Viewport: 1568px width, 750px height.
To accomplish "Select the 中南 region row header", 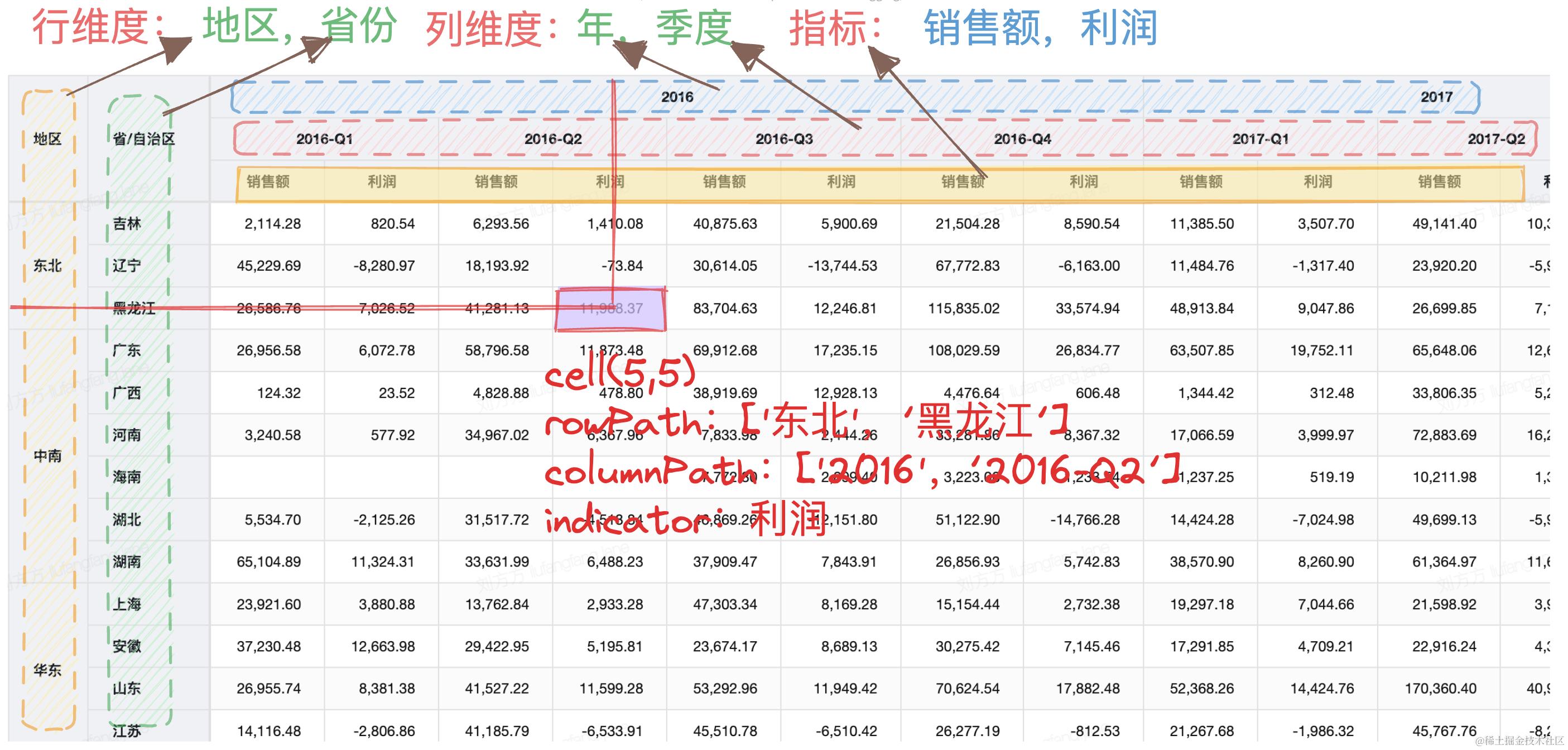I will 47,455.
